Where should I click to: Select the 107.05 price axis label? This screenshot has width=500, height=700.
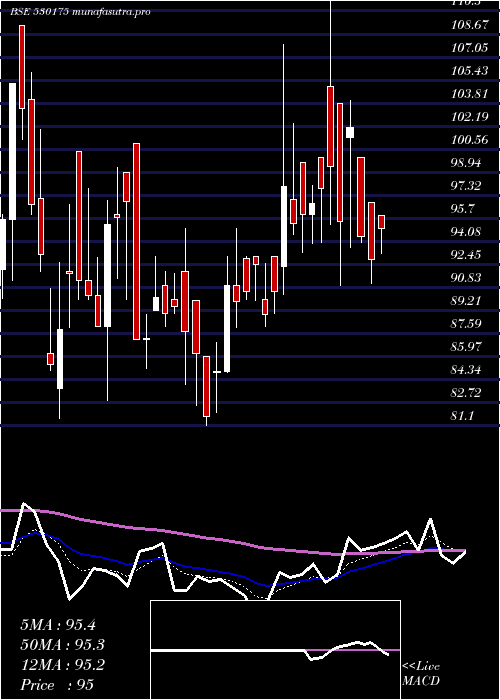[x=469, y=48]
